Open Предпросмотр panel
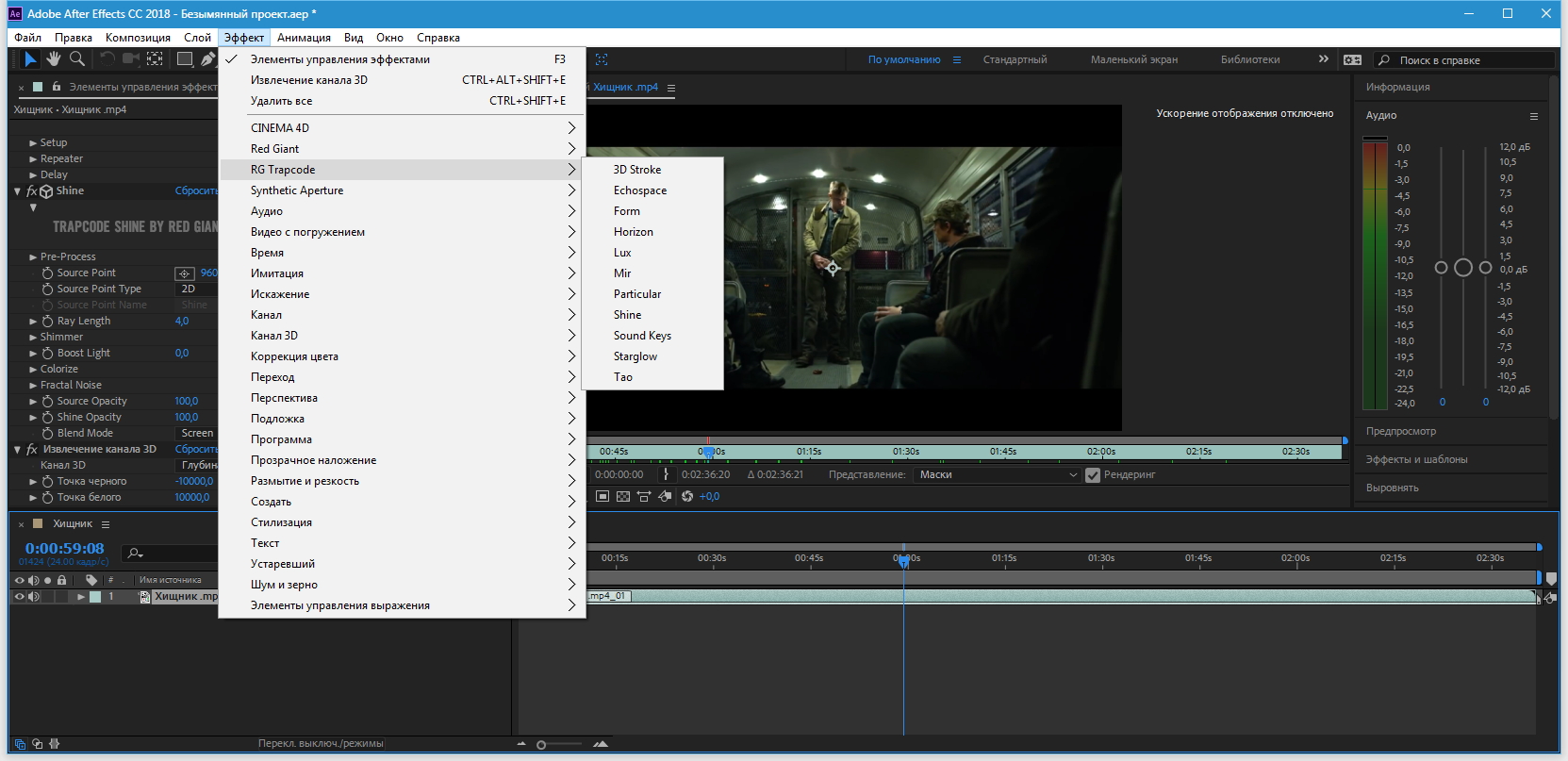This screenshot has height=761, width=1568. click(1401, 431)
